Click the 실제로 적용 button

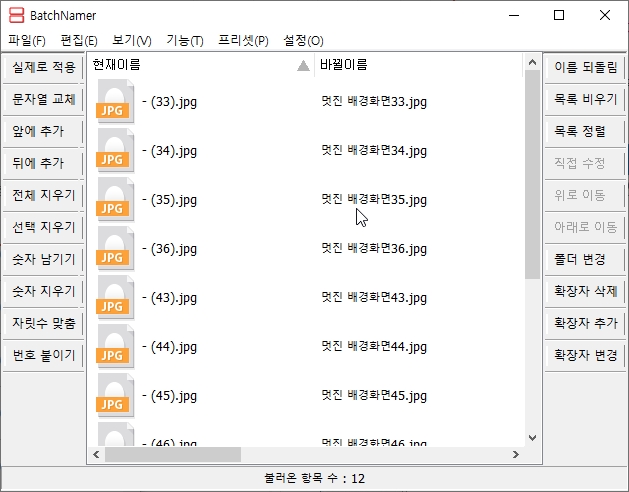click(x=43, y=67)
